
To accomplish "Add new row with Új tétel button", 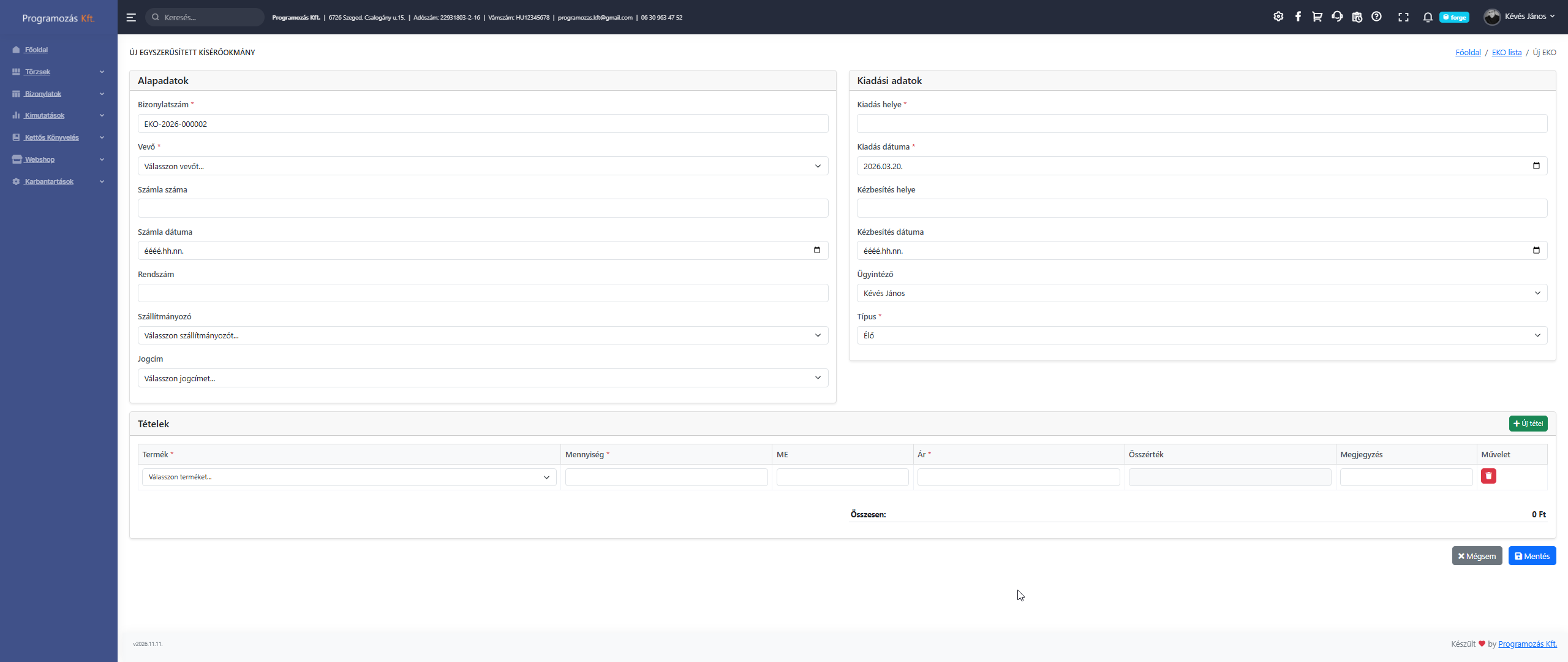I will tap(1528, 424).
